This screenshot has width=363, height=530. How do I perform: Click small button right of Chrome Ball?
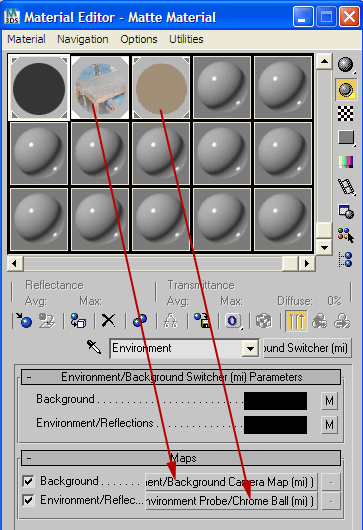pyautogui.click(x=331, y=501)
